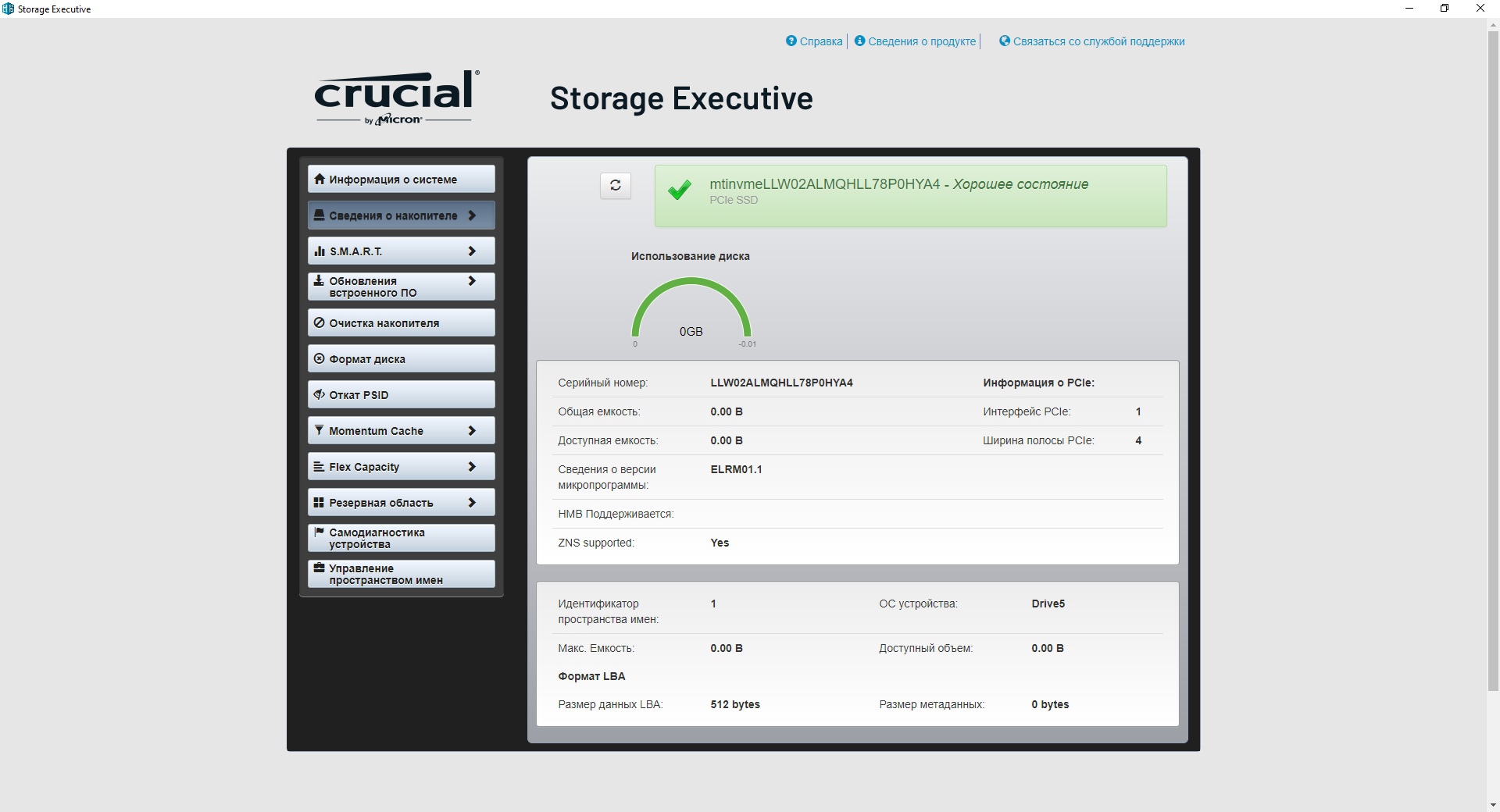This screenshot has width=1500, height=812.
Task: Open the Формат диска menu item
Action: 402,358
